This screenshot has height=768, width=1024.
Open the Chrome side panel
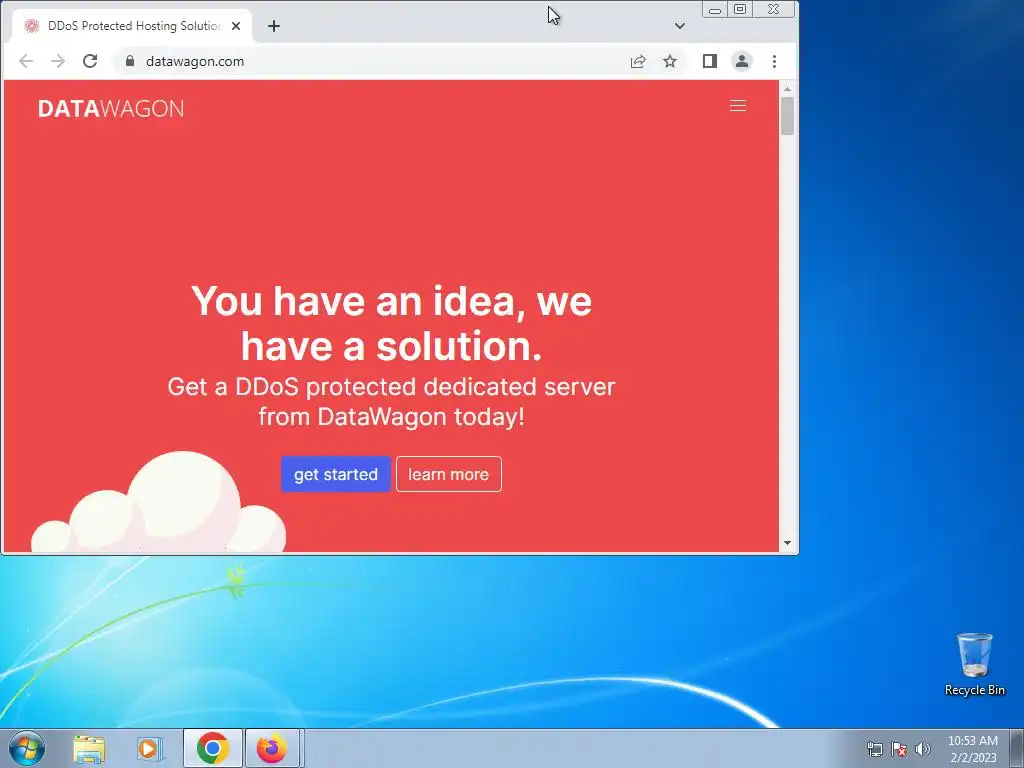point(710,61)
